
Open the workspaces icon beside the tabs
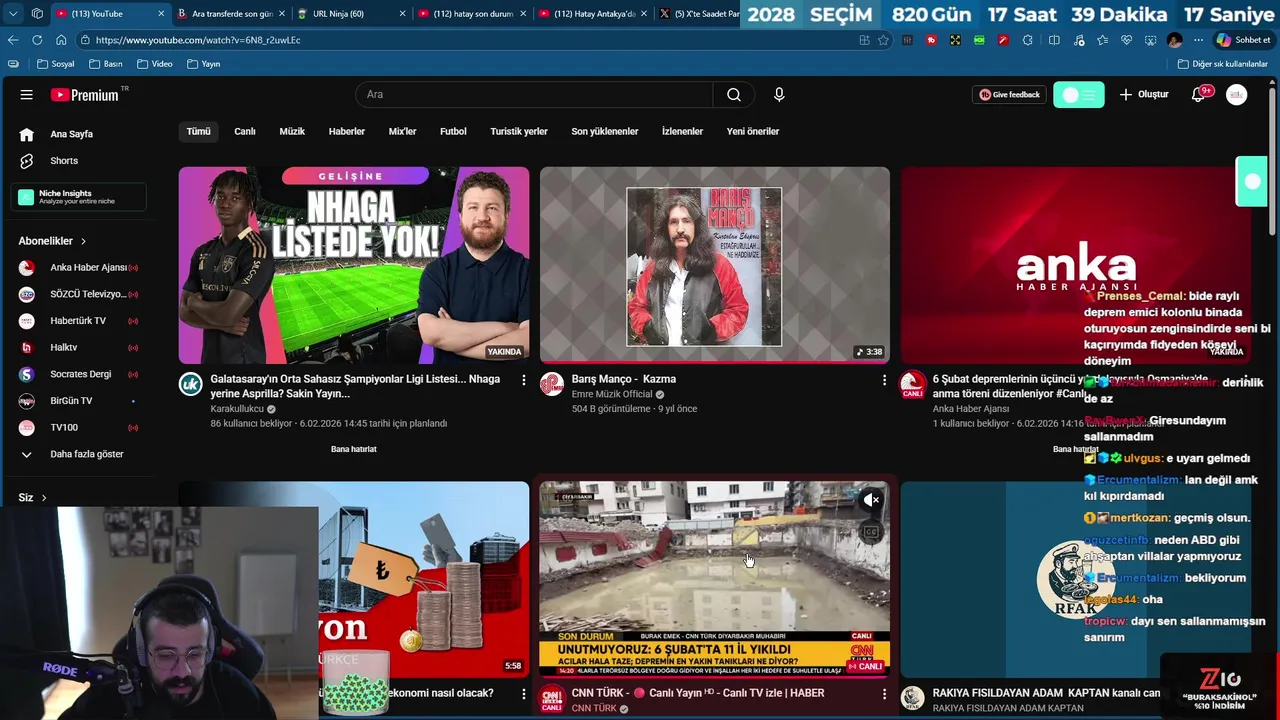37,14
